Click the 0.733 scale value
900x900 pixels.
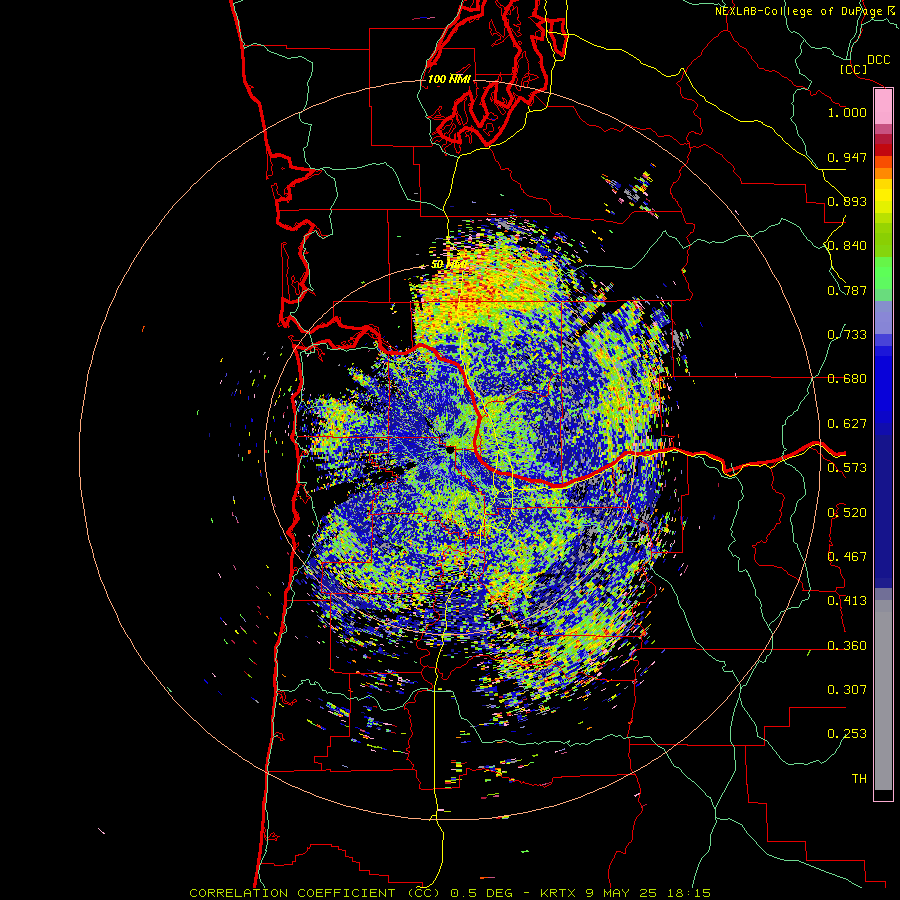pyautogui.click(x=847, y=335)
